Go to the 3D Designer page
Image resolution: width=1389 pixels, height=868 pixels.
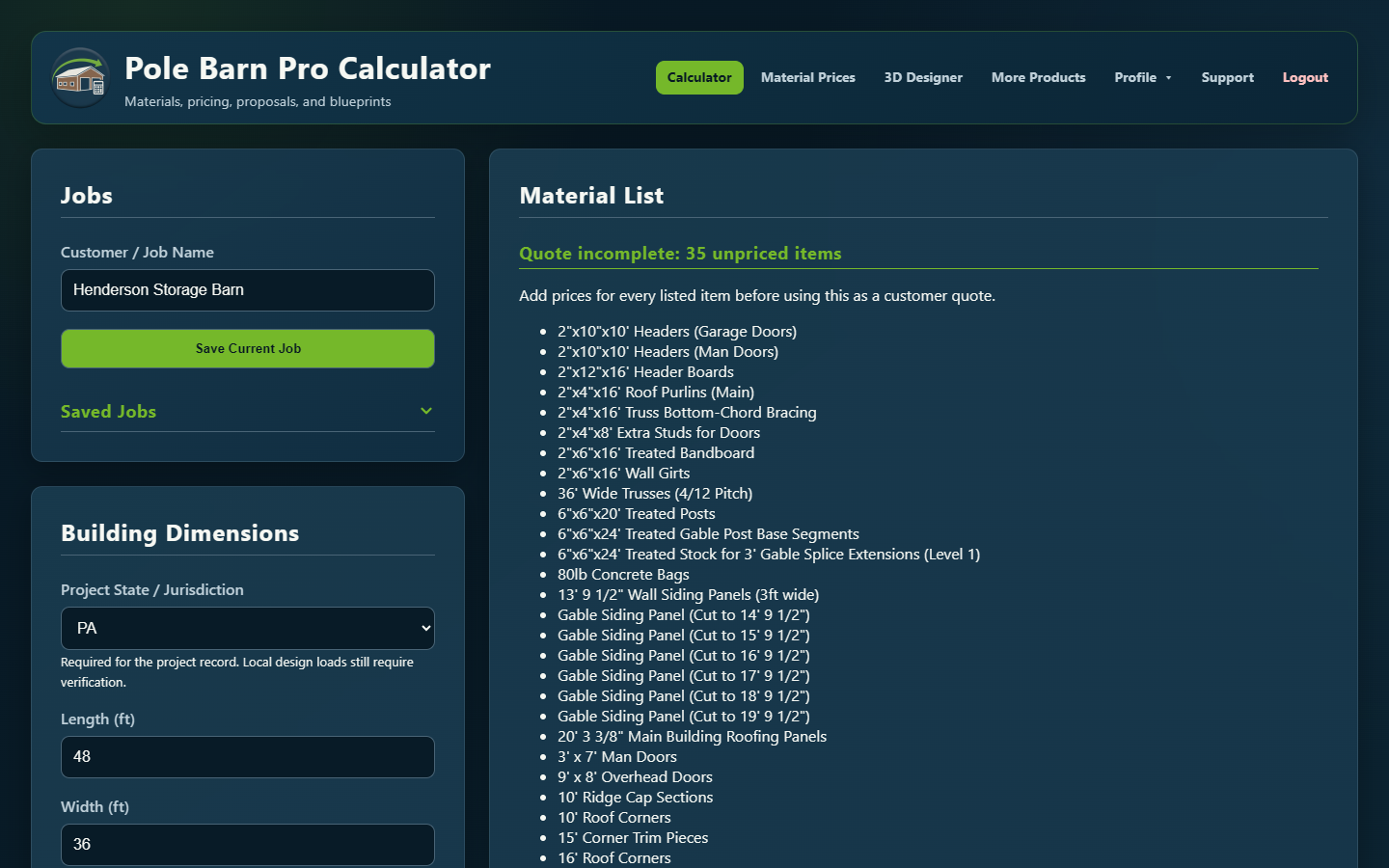(x=923, y=77)
